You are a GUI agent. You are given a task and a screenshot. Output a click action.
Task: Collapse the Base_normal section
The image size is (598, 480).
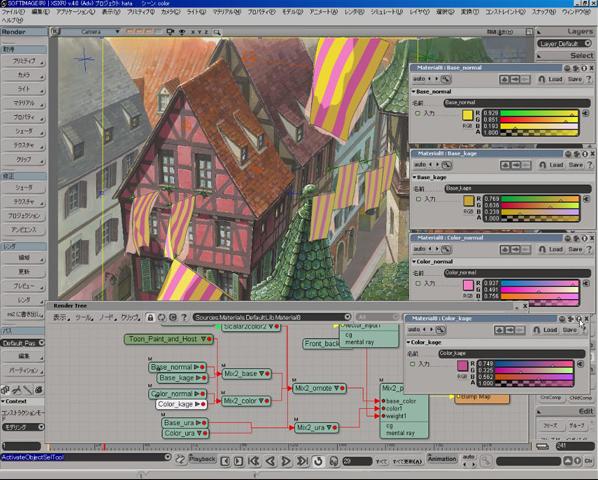click(x=413, y=92)
